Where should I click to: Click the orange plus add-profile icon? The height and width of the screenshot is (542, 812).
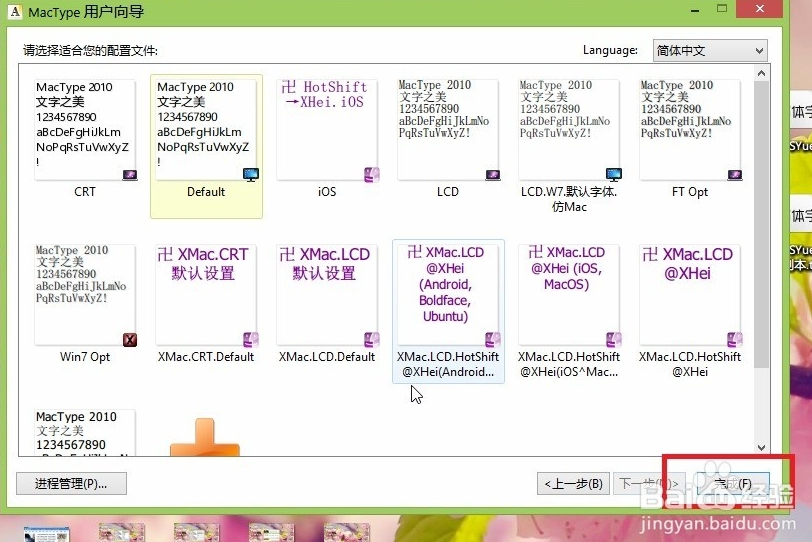pos(205,437)
